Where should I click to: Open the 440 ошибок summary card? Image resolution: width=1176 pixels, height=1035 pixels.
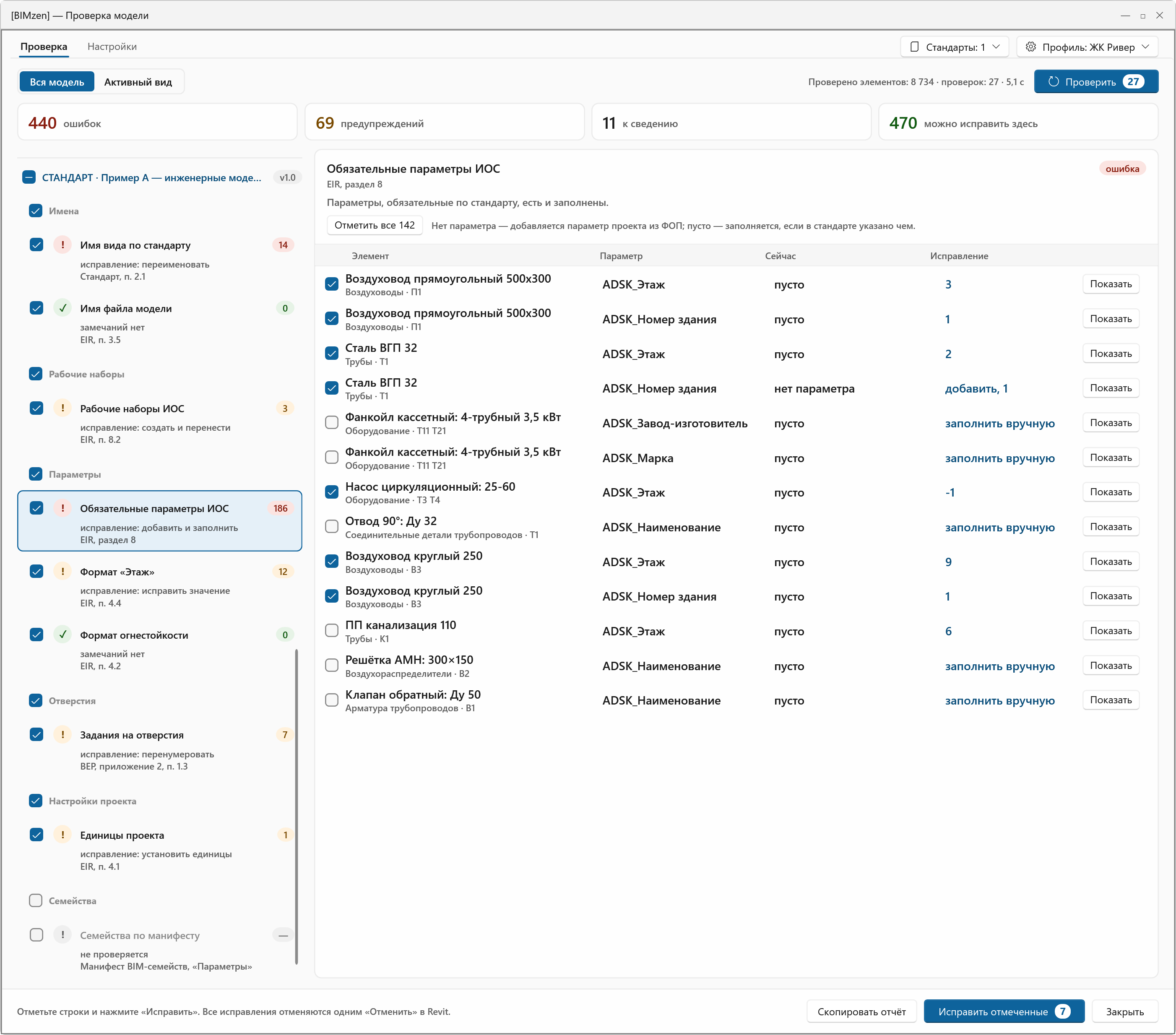pyautogui.click(x=157, y=122)
